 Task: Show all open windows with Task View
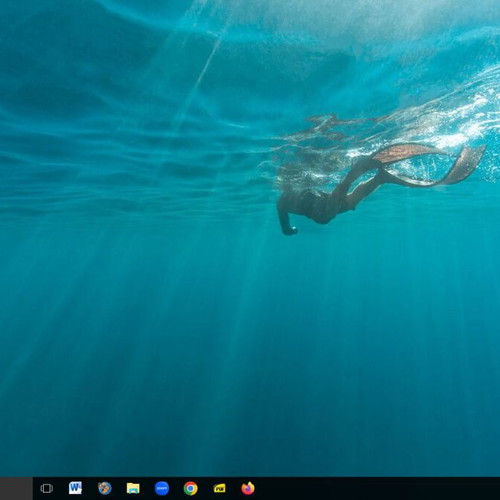click(x=46, y=489)
